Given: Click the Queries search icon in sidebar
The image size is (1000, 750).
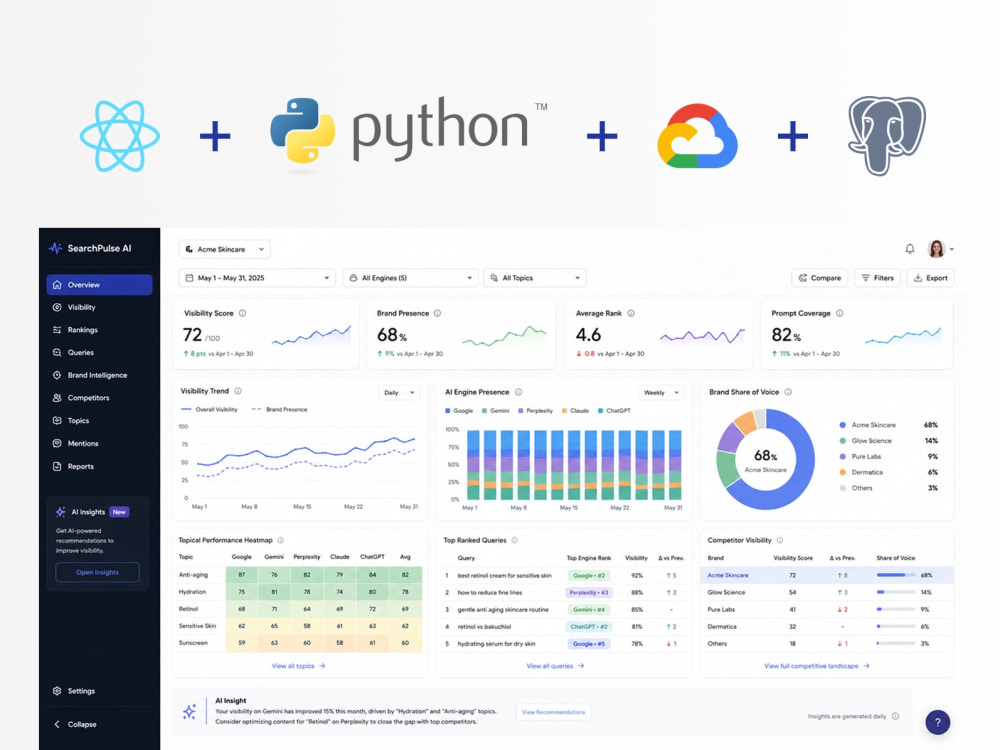Looking at the screenshot, I should click(x=57, y=352).
